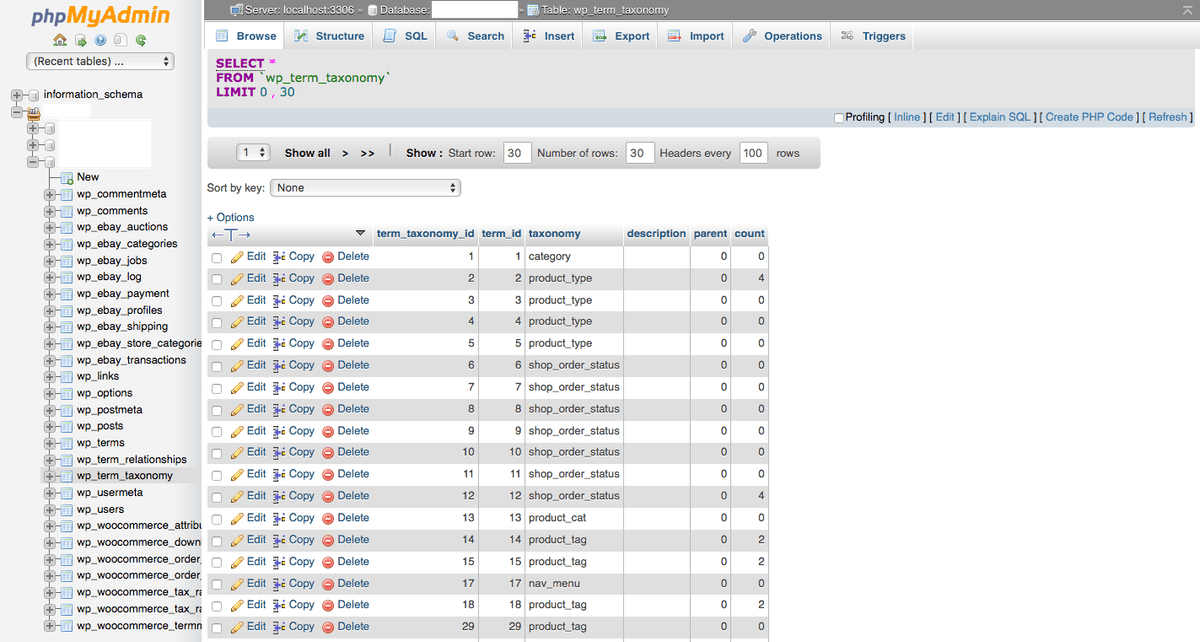The height and width of the screenshot is (642, 1200).
Task: Tick the checkbox for term_taxonomy_id 14 row
Action: [x=217, y=541]
